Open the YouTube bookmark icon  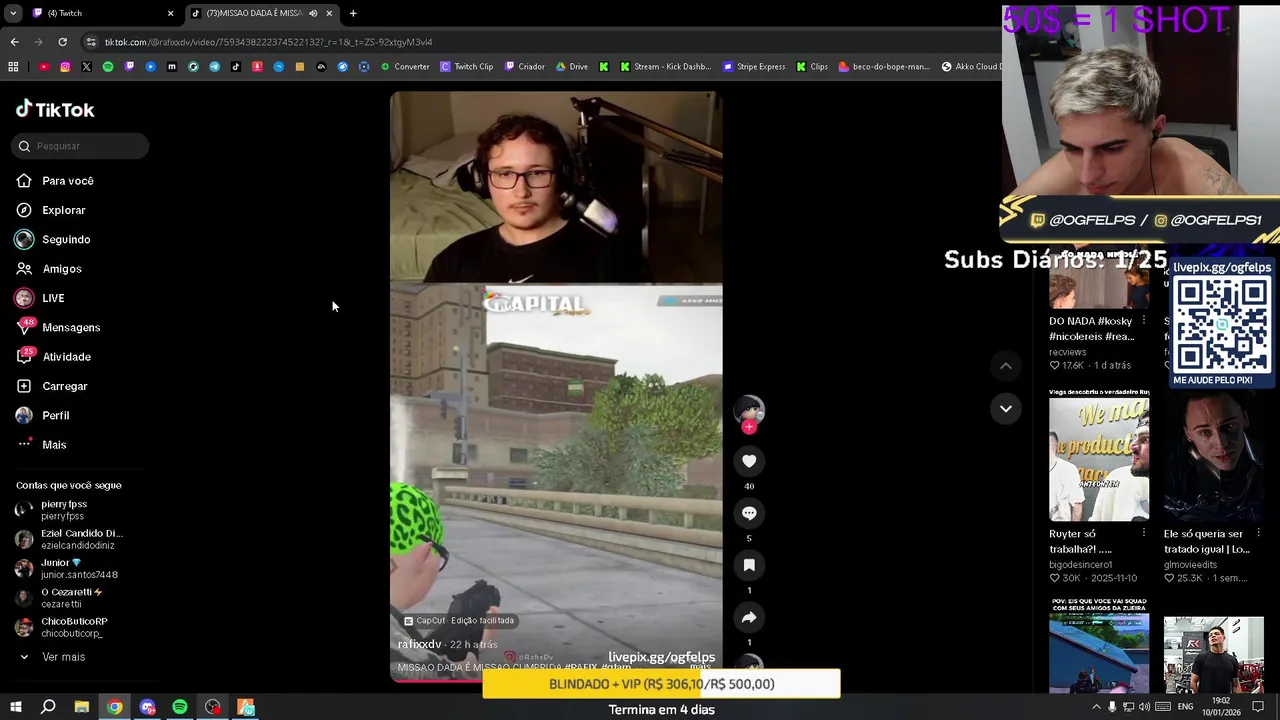pyautogui.click(x=44, y=67)
